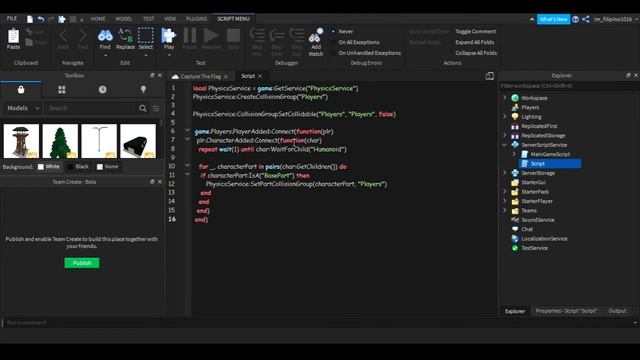Undock the Team Create panel
Image resolution: width=640 pixels, height=360 pixels.
[152, 182]
